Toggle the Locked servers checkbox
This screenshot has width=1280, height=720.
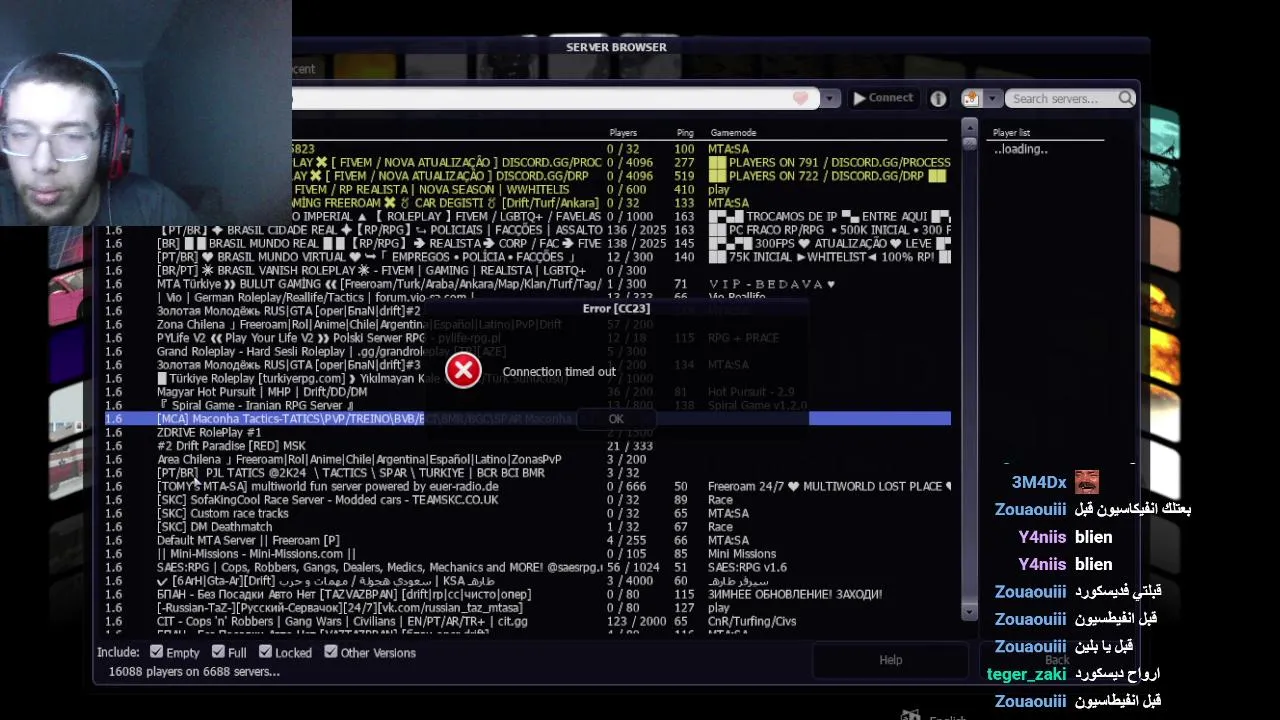[x=265, y=651]
